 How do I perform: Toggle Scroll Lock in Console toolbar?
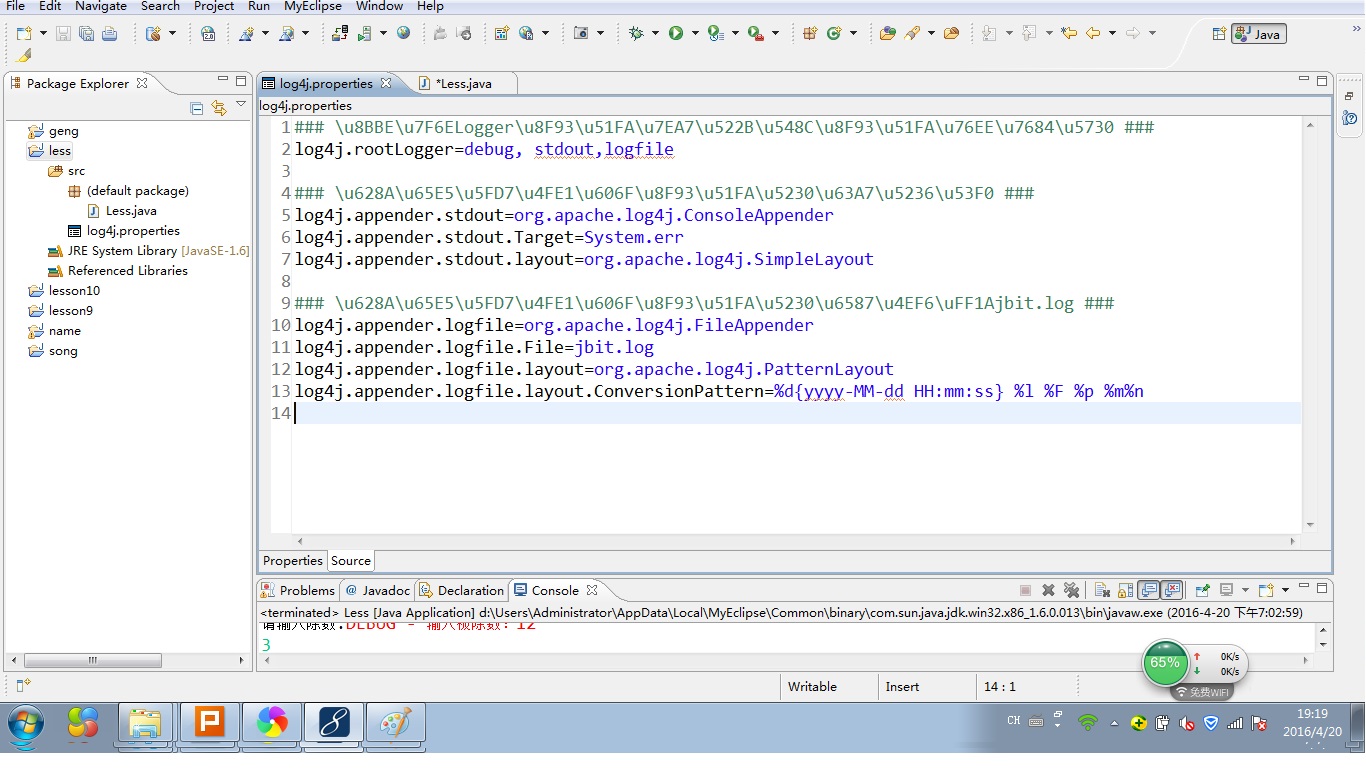(x=1125, y=590)
